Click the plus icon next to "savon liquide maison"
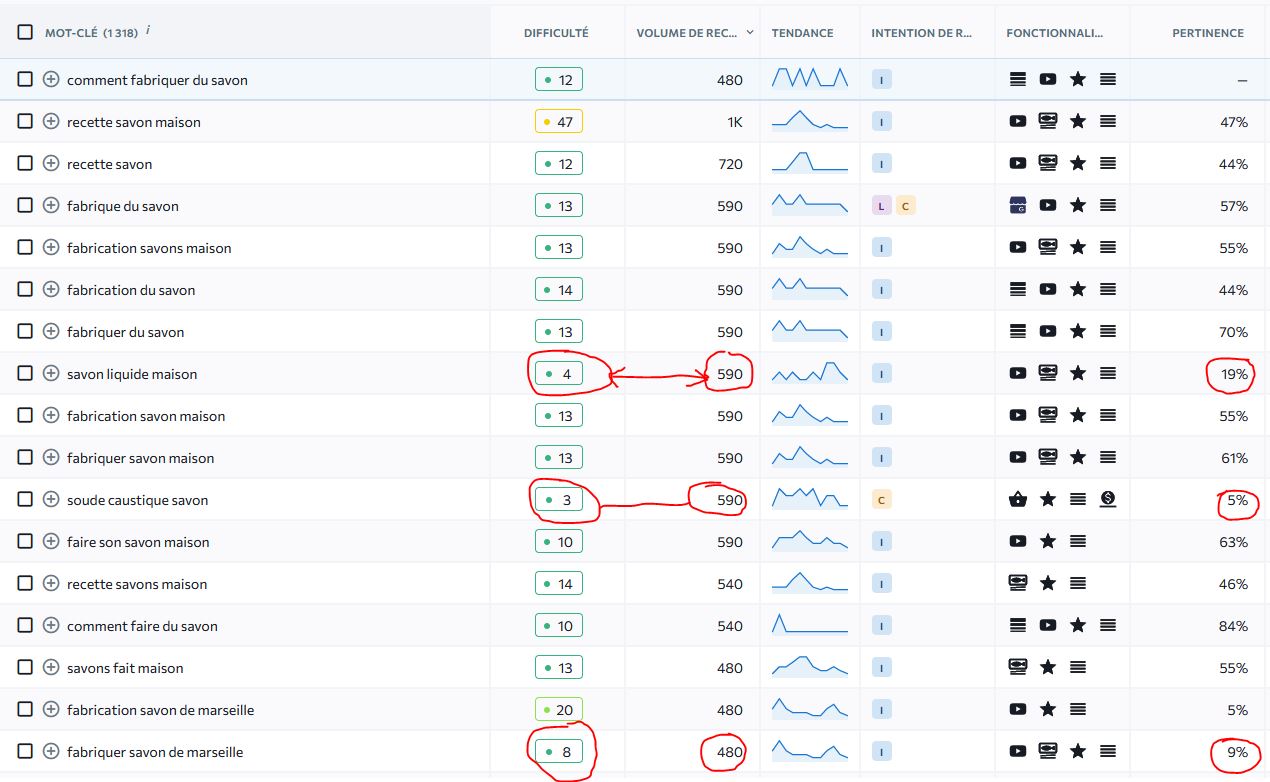1270x782 pixels. pos(50,373)
